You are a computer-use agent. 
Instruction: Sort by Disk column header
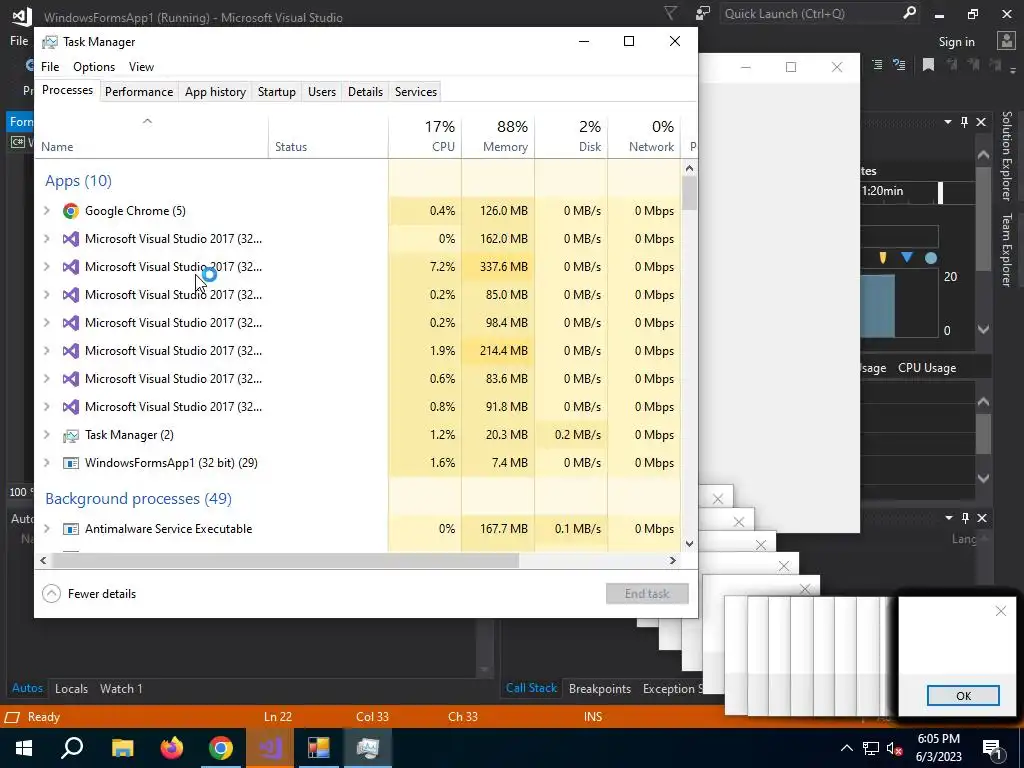point(571,136)
